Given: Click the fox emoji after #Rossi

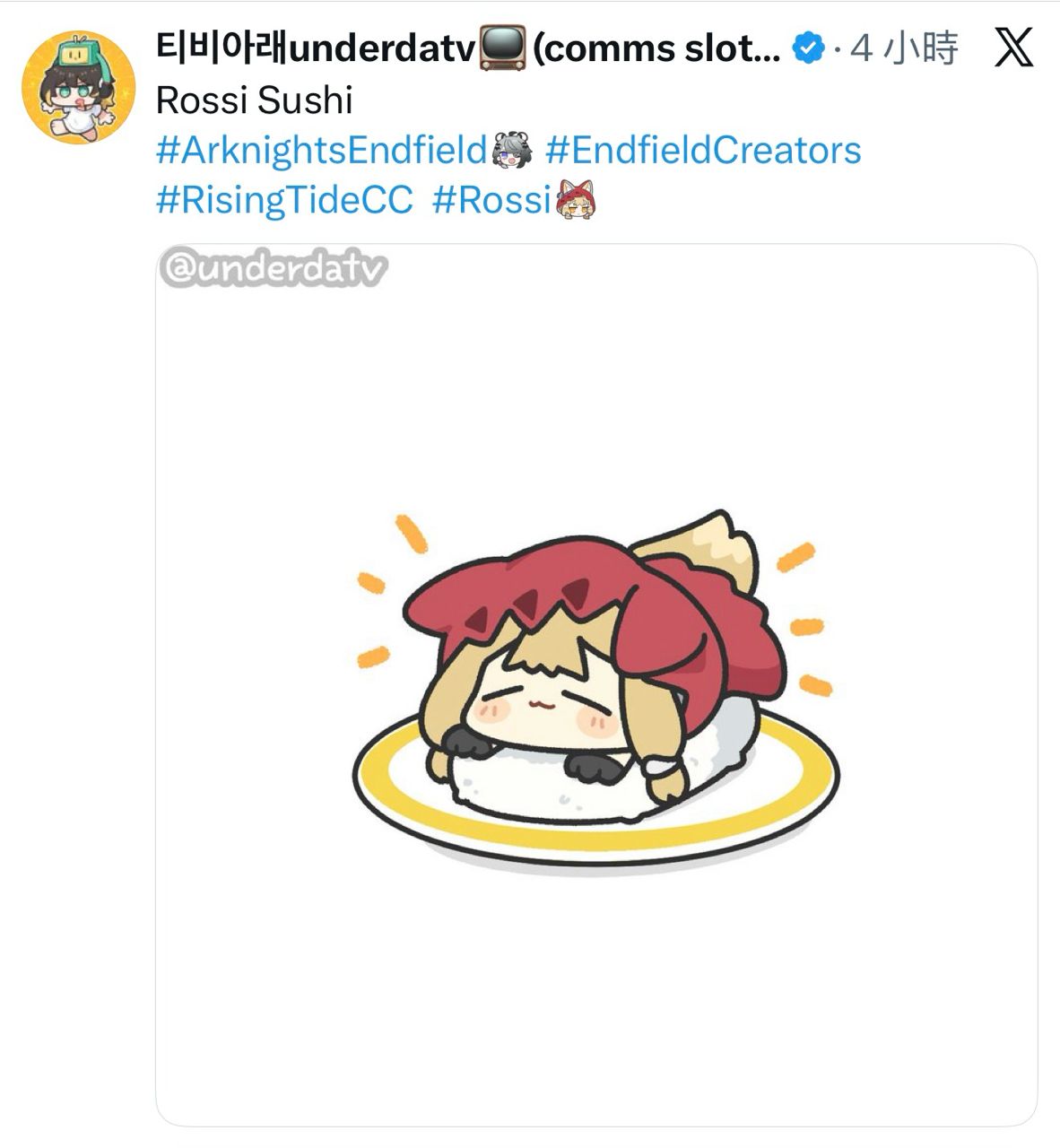Looking at the screenshot, I should tap(577, 200).
